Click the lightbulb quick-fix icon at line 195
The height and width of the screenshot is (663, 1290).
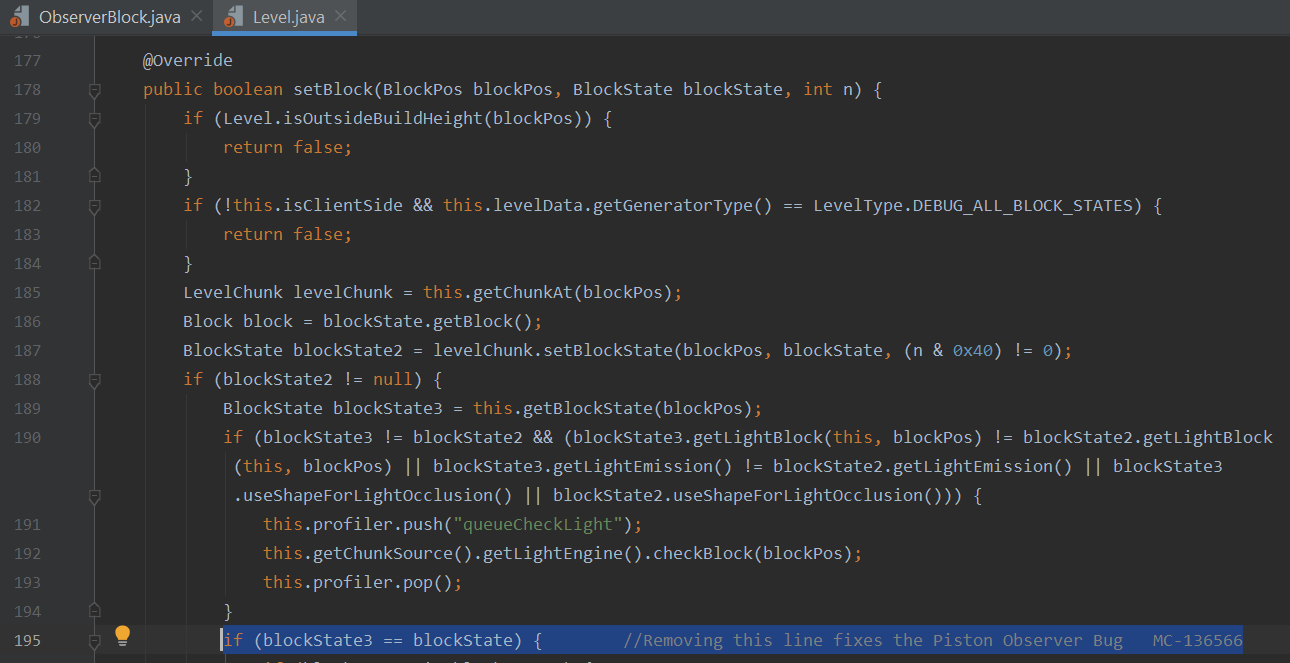point(122,635)
